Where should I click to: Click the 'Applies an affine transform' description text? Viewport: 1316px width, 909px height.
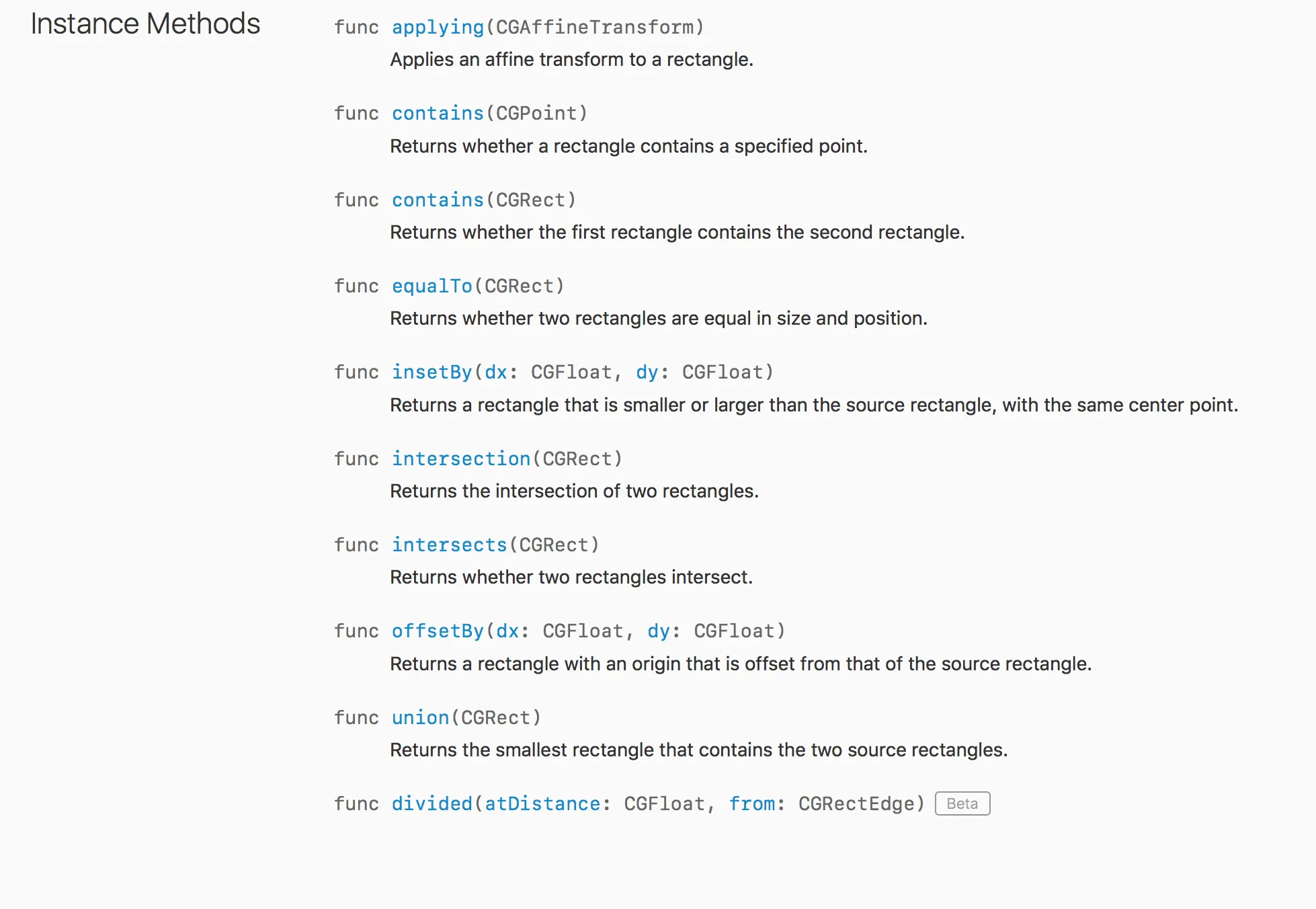click(x=571, y=59)
